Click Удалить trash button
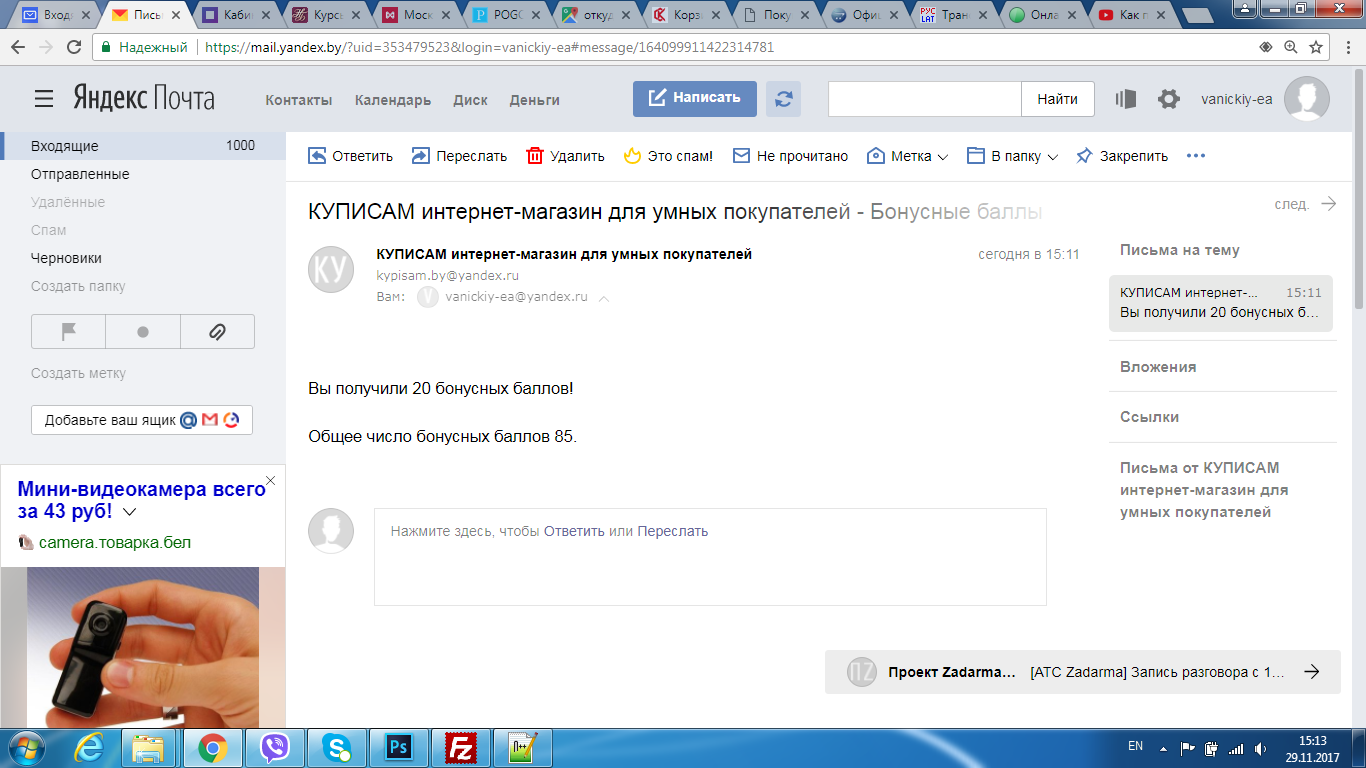 click(x=565, y=156)
